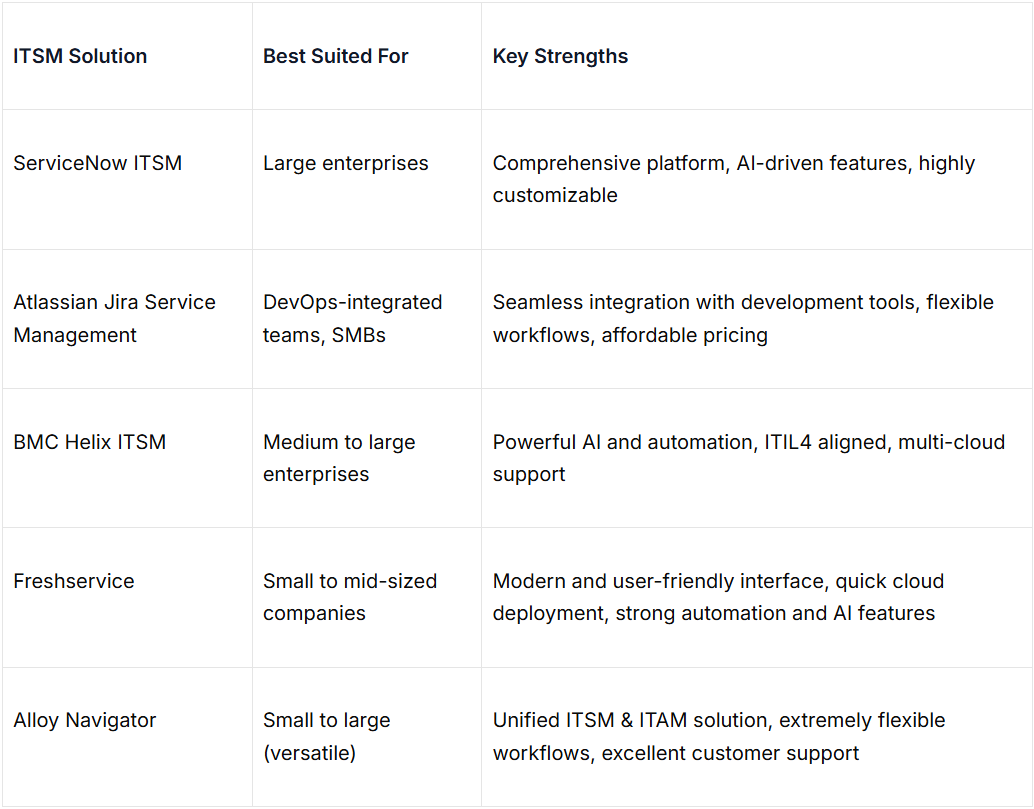Click the "ITSM Solution" column header
This screenshot has width=1034, height=809.
[80, 57]
